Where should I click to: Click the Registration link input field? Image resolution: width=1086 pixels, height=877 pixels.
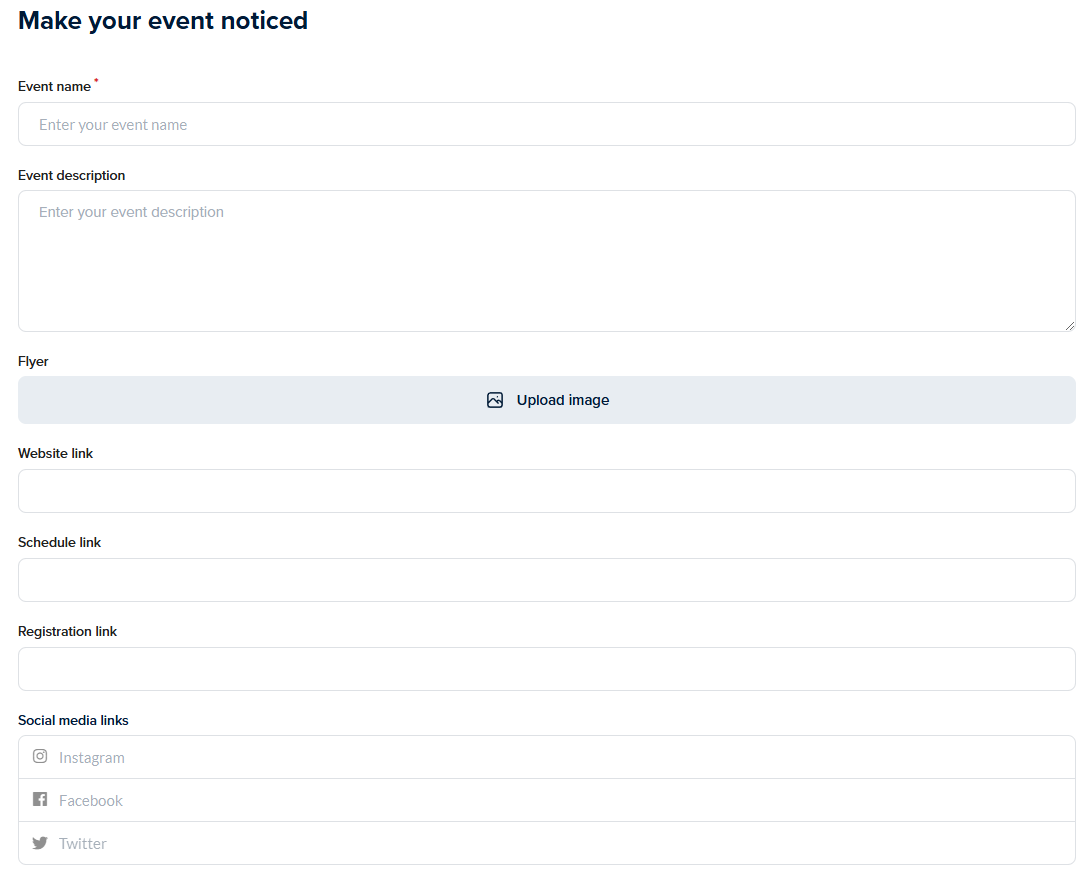pyautogui.click(x=546, y=669)
